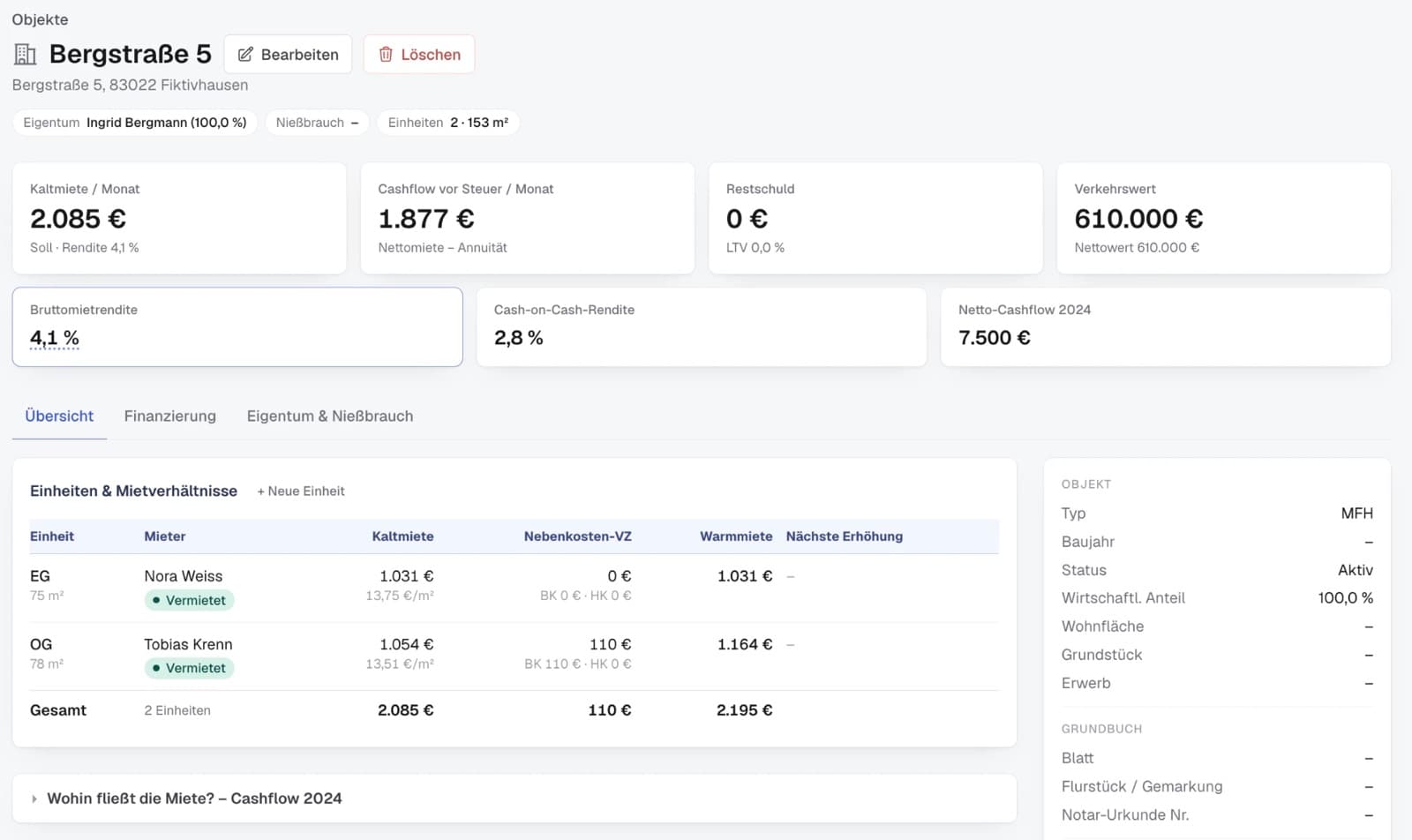The width and height of the screenshot is (1412, 840).
Task: Click the Warmmiete column header
Action: click(736, 536)
